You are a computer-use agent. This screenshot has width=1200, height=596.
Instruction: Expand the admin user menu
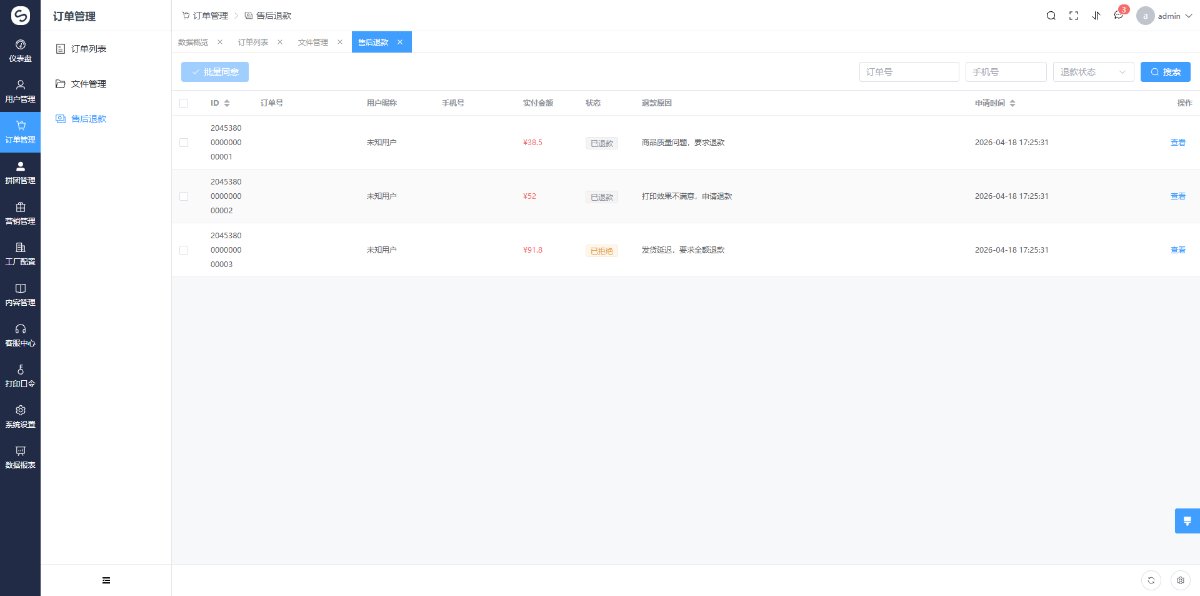click(1167, 15)
